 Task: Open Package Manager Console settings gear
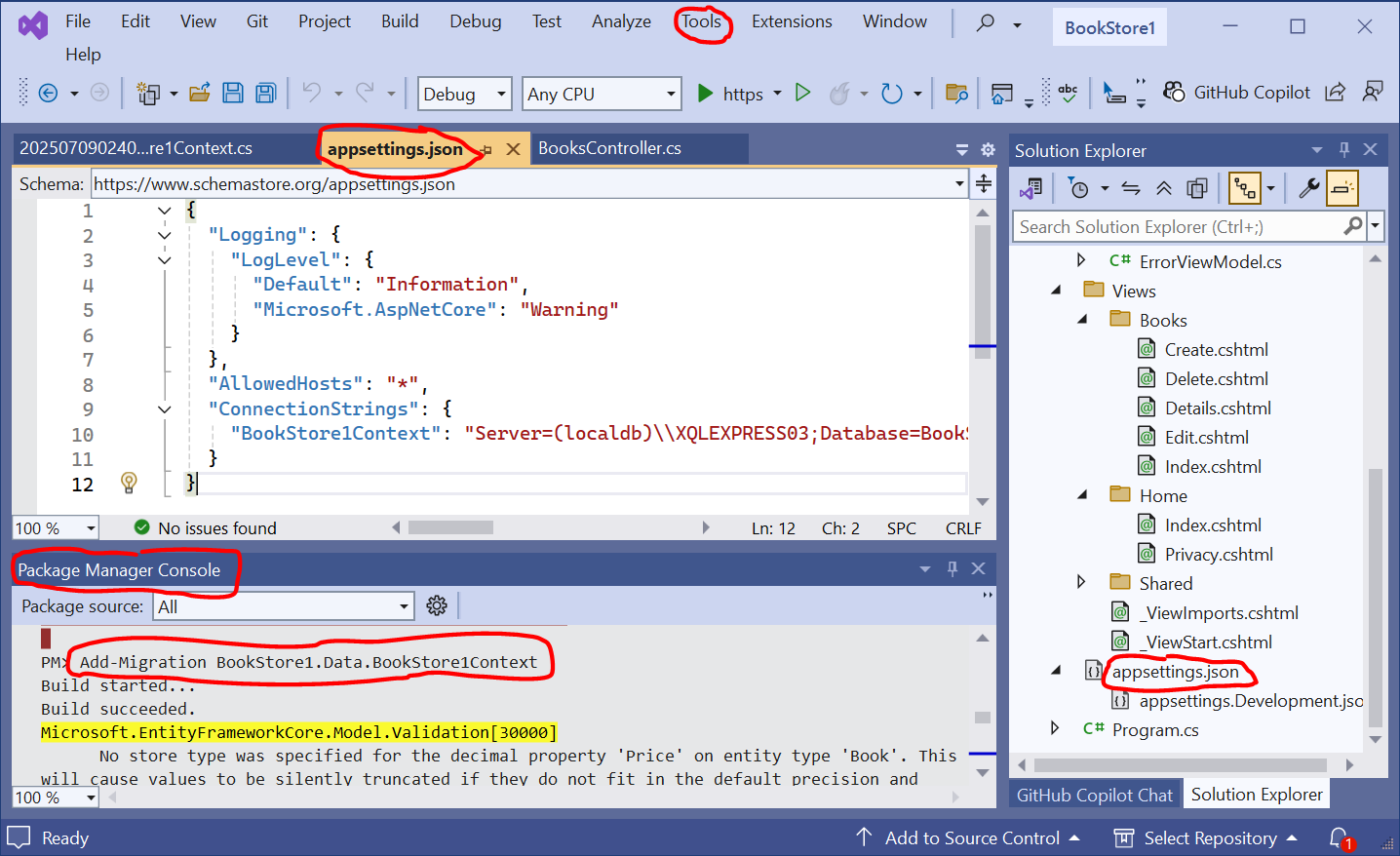point(437,605)
